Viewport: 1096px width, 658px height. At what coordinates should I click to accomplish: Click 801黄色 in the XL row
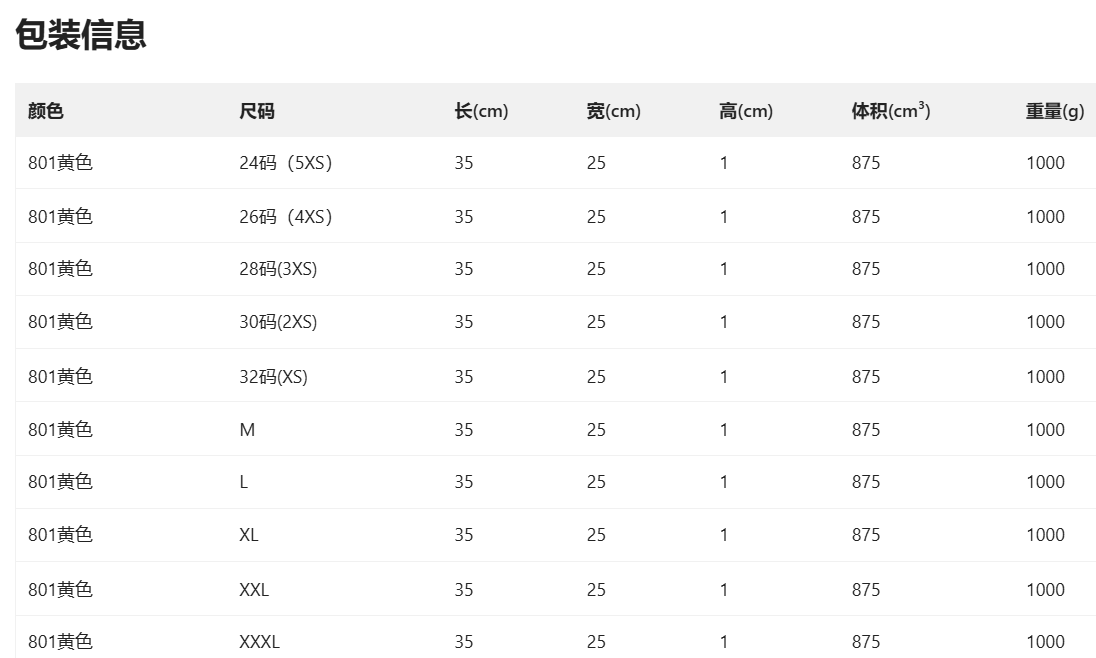pyautogui.click(x=60, y=535)
